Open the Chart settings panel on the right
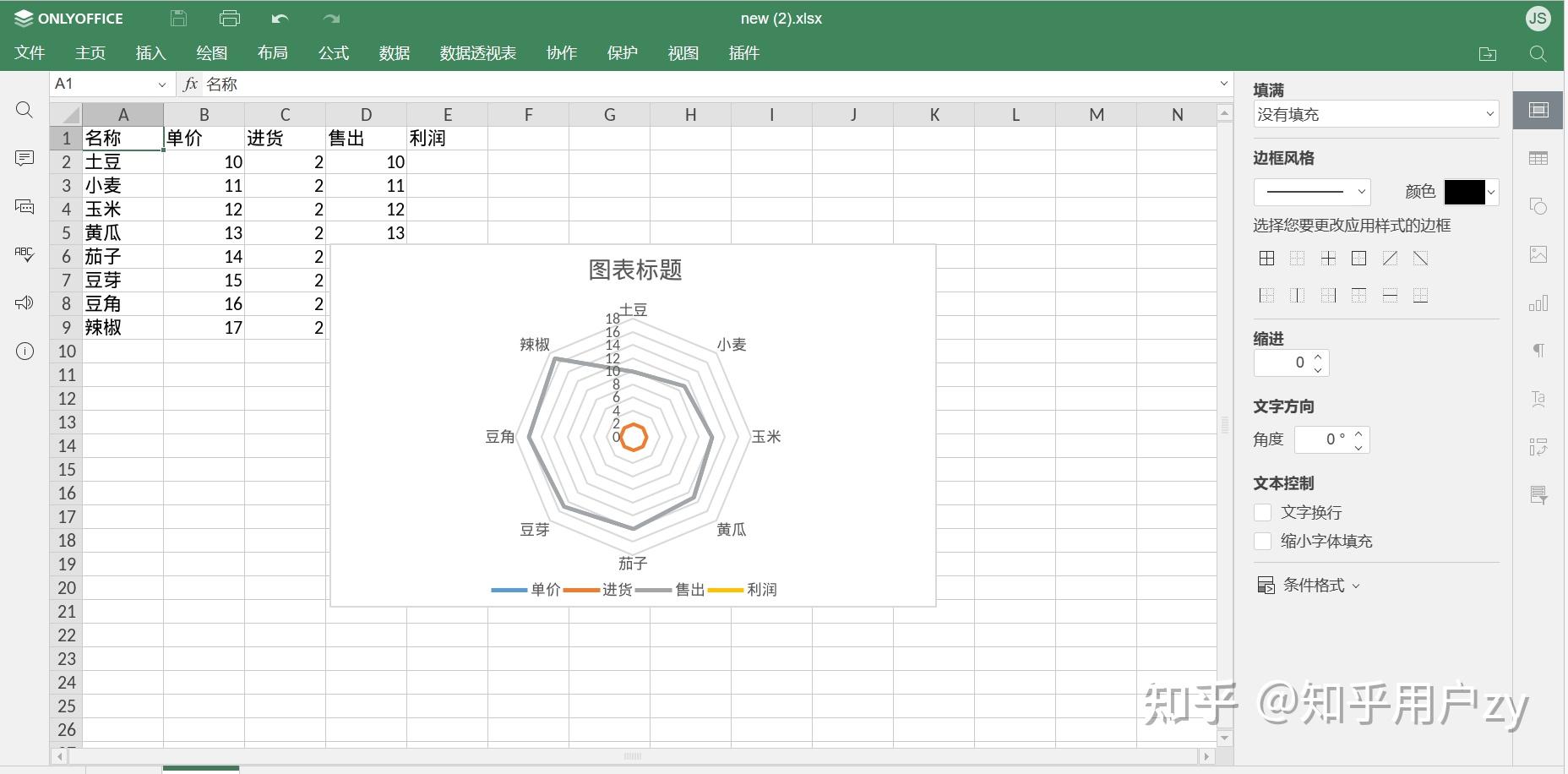 click(x=1539, y=303)
